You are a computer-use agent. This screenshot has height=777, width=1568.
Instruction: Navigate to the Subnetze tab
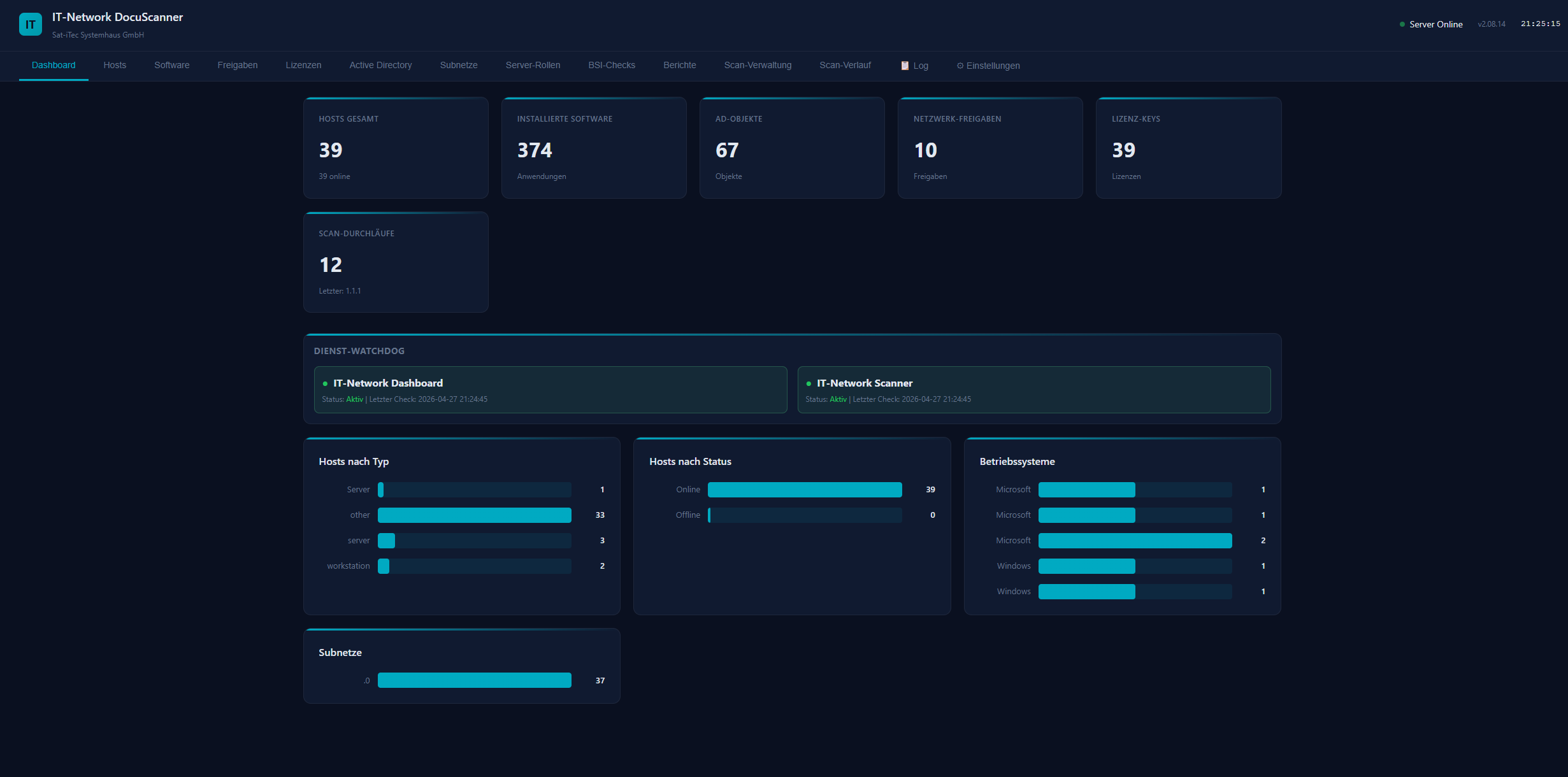pos(458,66)
